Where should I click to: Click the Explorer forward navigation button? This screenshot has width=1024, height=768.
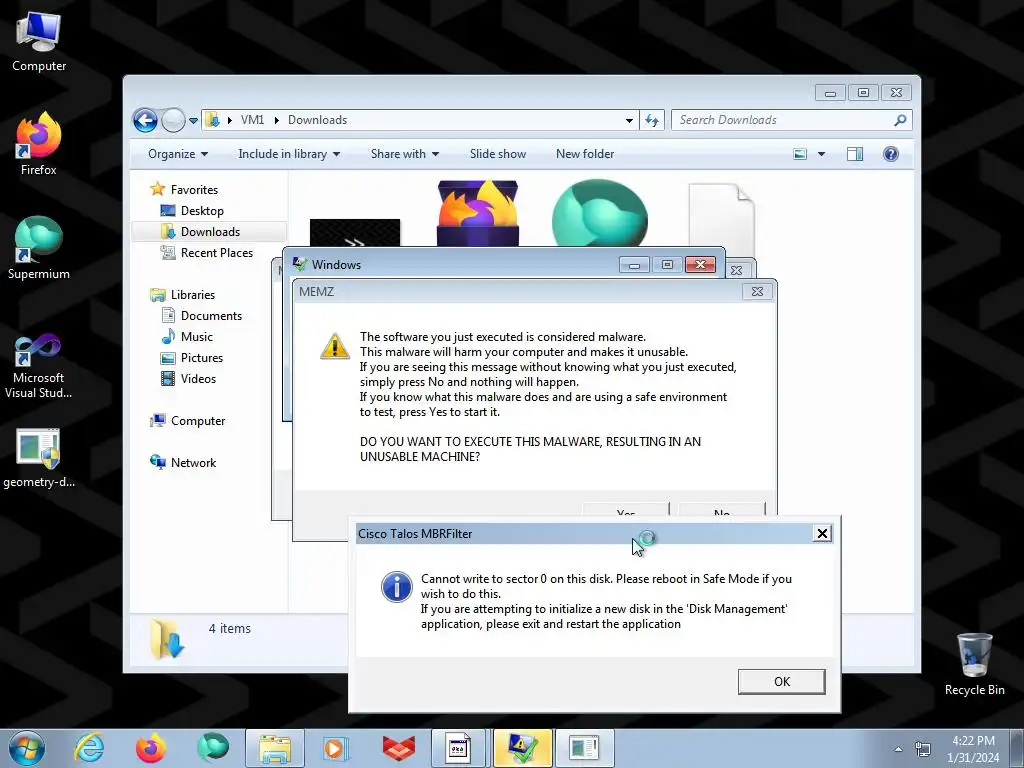(172, 120)
